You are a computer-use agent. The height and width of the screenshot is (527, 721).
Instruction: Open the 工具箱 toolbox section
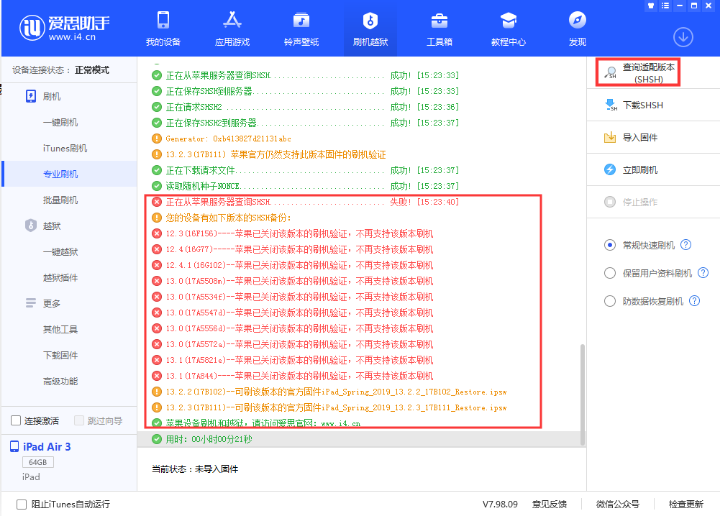(439, 29)
